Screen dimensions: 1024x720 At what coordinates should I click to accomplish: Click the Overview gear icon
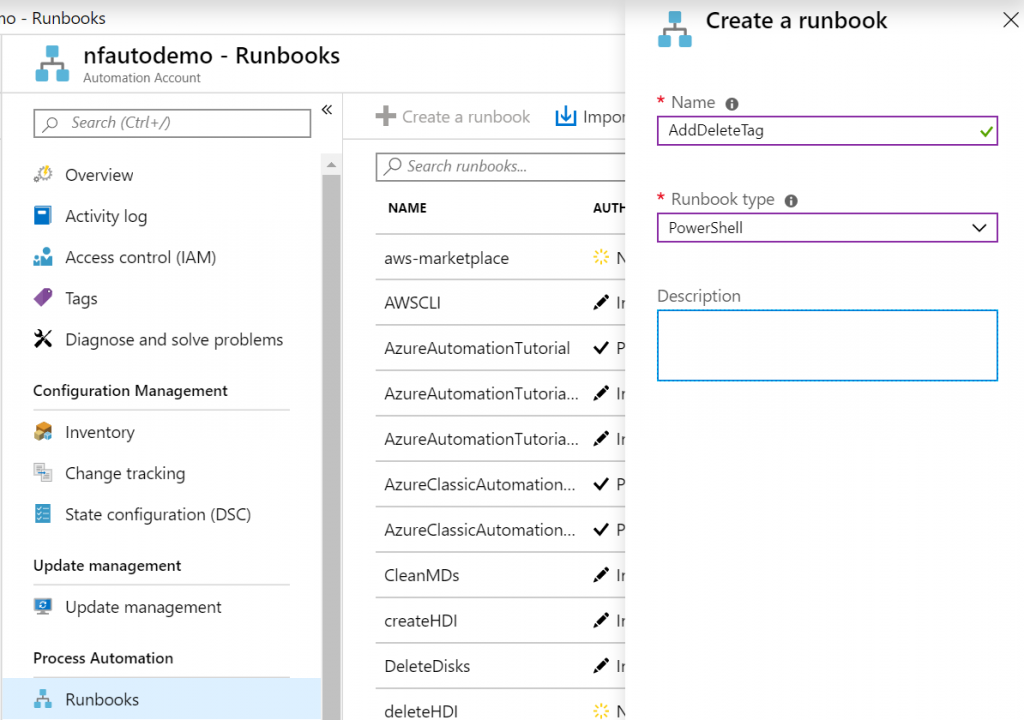coord(43,174)
